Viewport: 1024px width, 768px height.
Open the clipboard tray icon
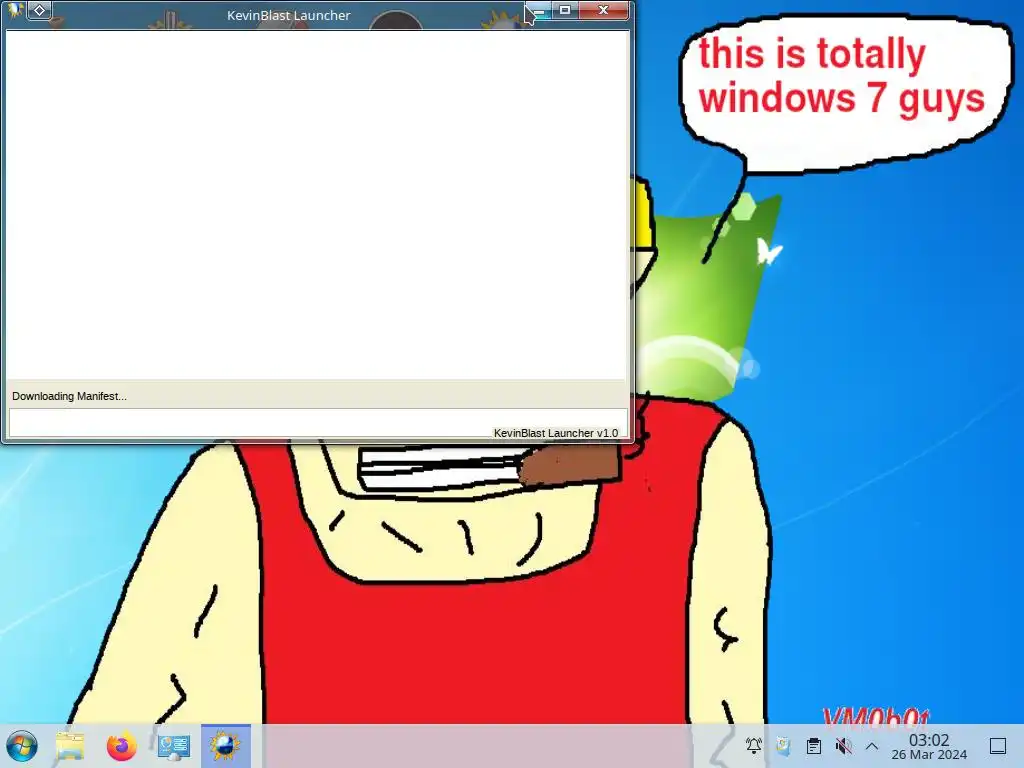(813, 745)
